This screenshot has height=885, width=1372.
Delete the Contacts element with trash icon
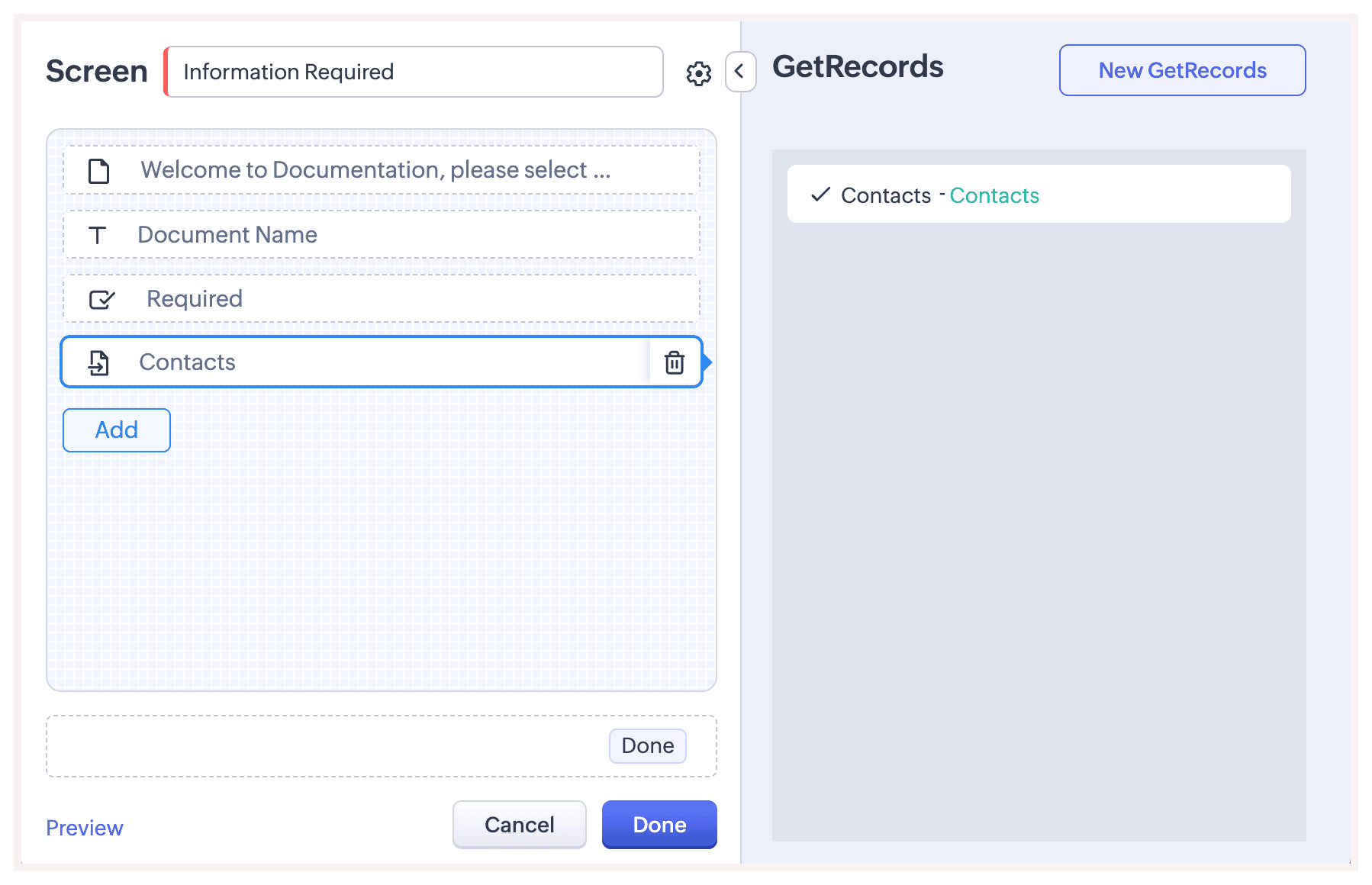point(674,362)
